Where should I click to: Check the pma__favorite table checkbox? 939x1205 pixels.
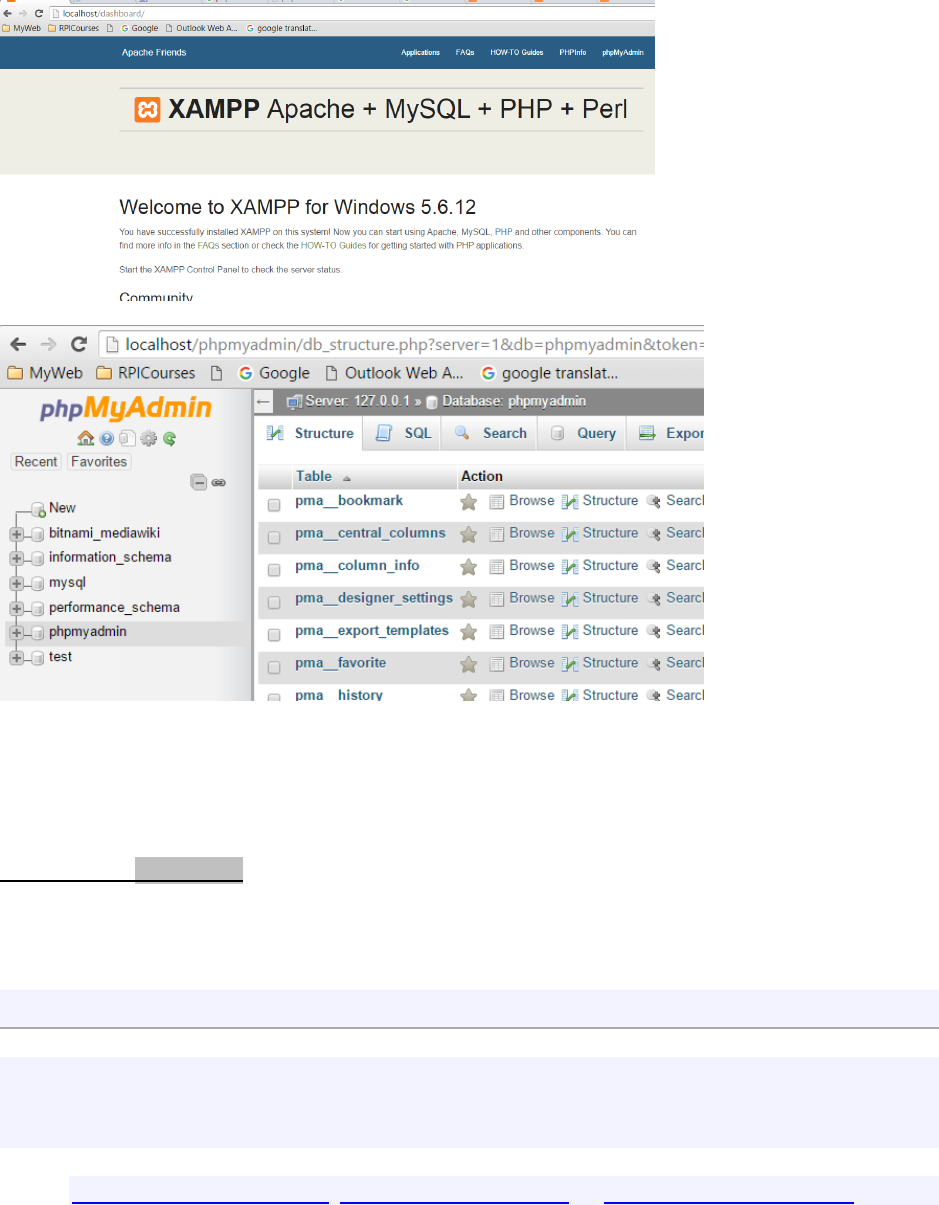coord(274,667)
